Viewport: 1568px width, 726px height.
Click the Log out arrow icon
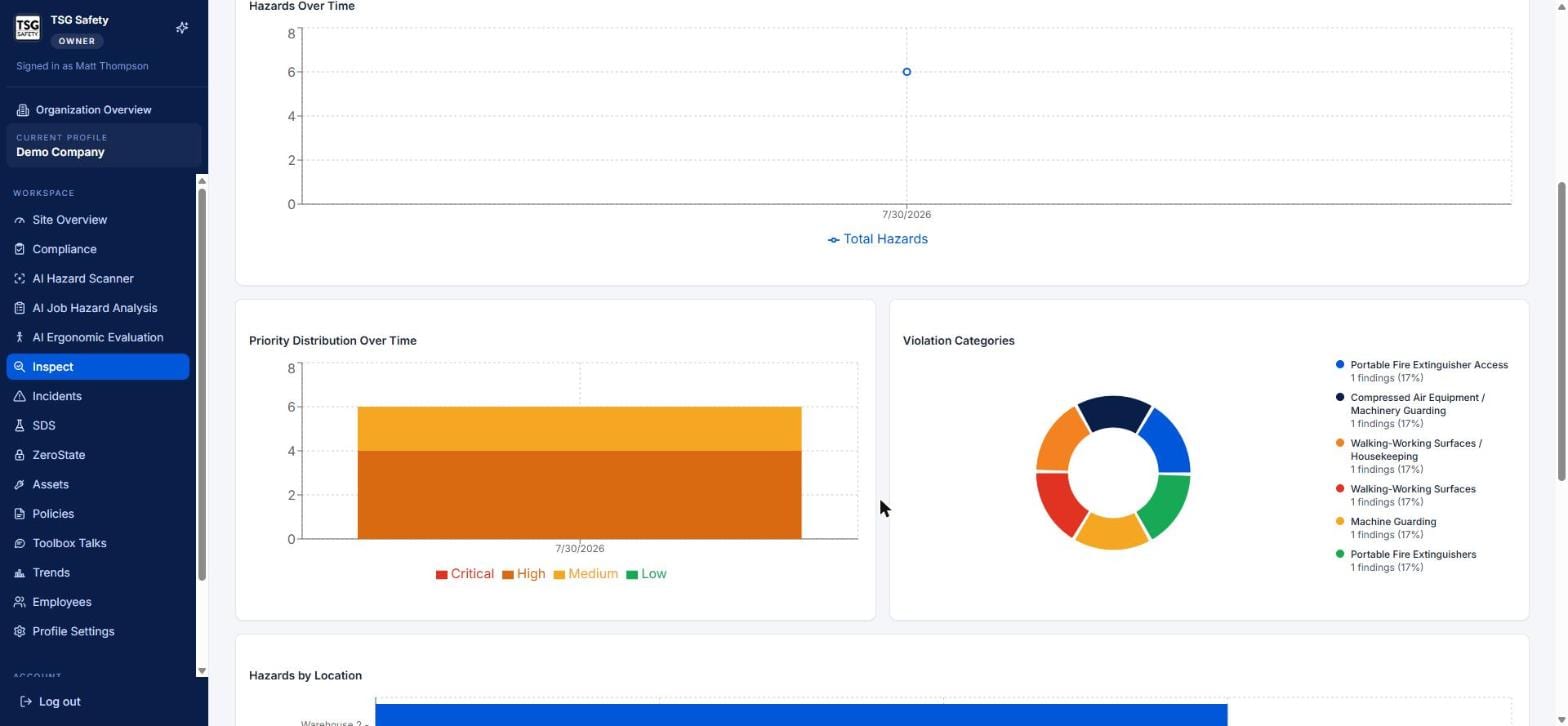(x=26, y=702)
